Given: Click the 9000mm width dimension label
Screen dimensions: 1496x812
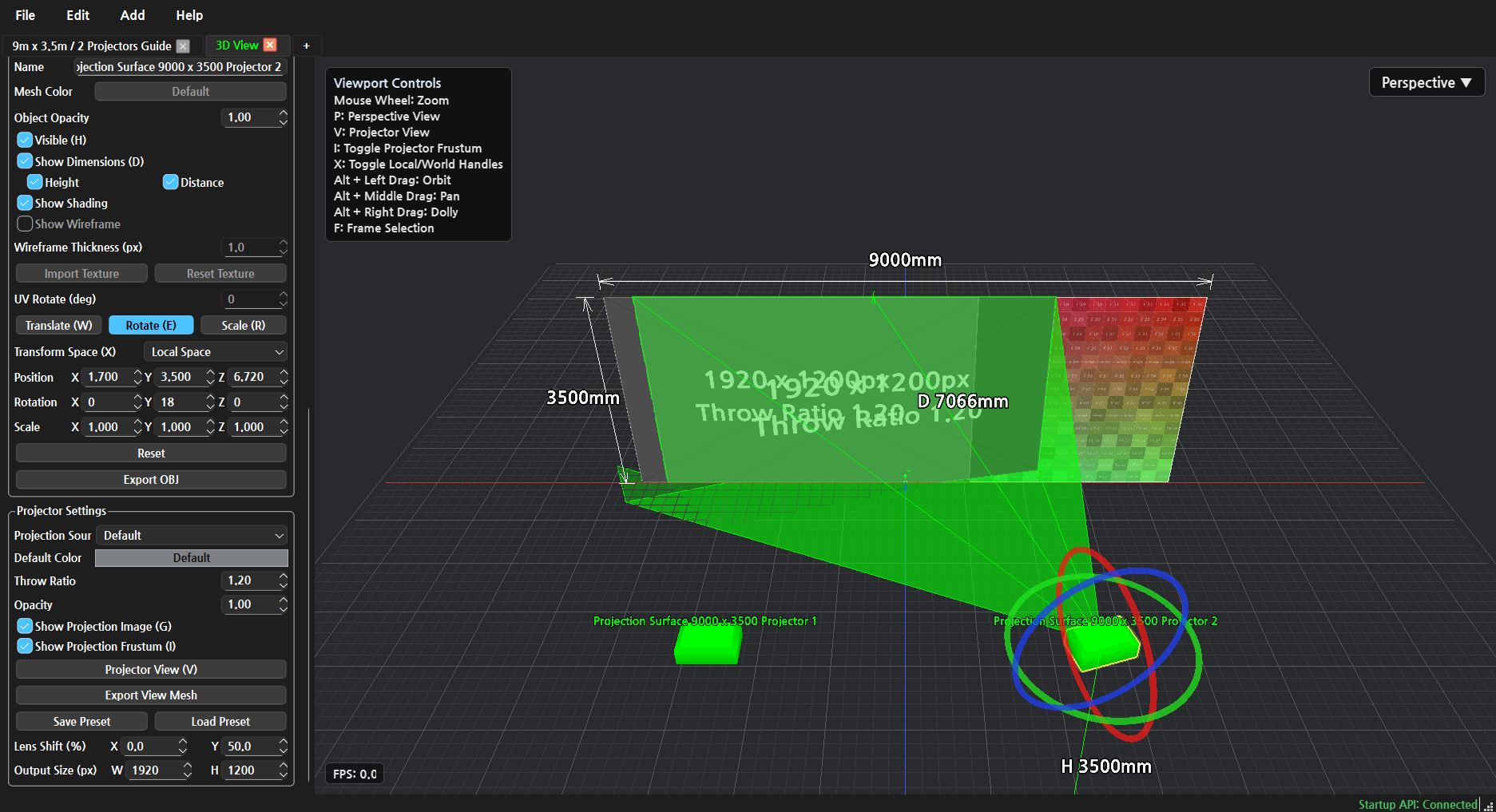Looking at the screenshot, I should click(905, 260).
